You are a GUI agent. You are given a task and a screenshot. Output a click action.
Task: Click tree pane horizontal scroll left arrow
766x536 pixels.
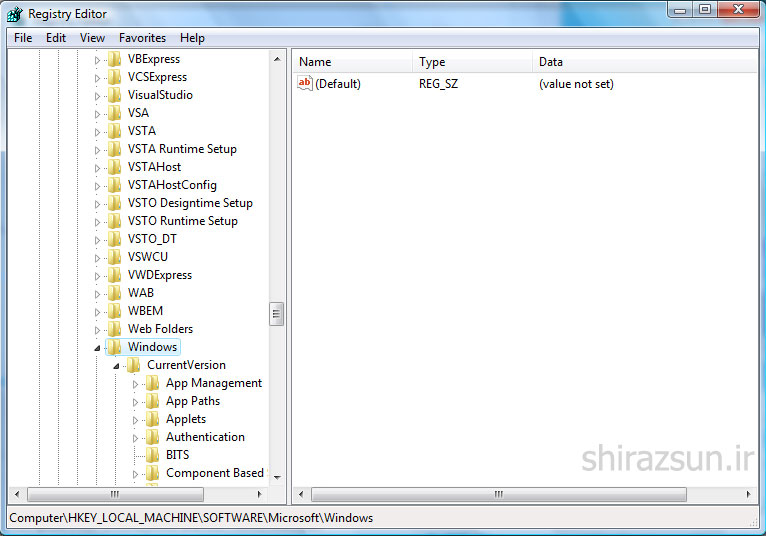pyautogui.click(x=17, y=494)
